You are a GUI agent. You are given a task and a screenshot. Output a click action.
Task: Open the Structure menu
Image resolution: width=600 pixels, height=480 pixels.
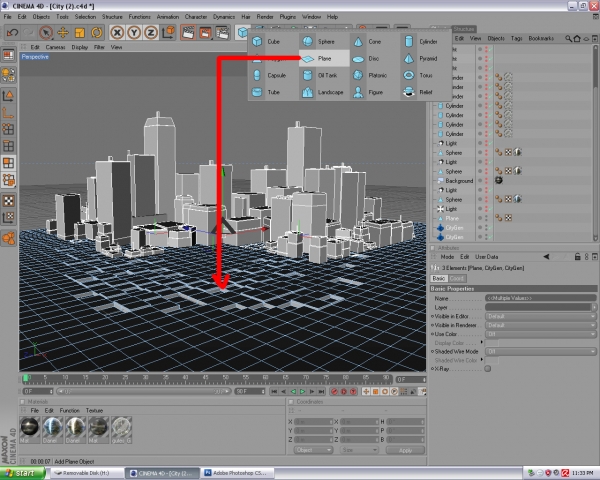pyautogui.click(x=112, y=17)
